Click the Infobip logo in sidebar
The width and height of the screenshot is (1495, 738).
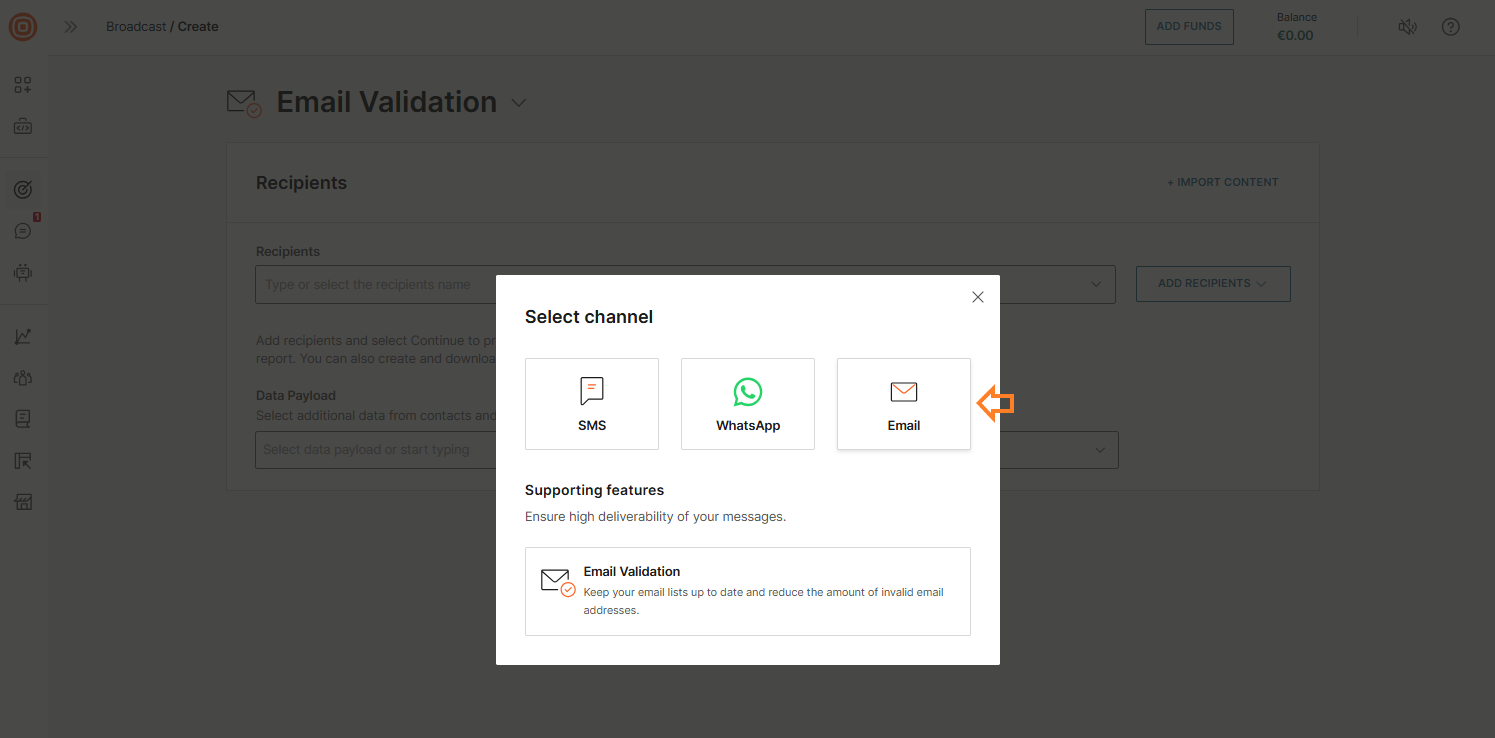(x=23, y=27)
